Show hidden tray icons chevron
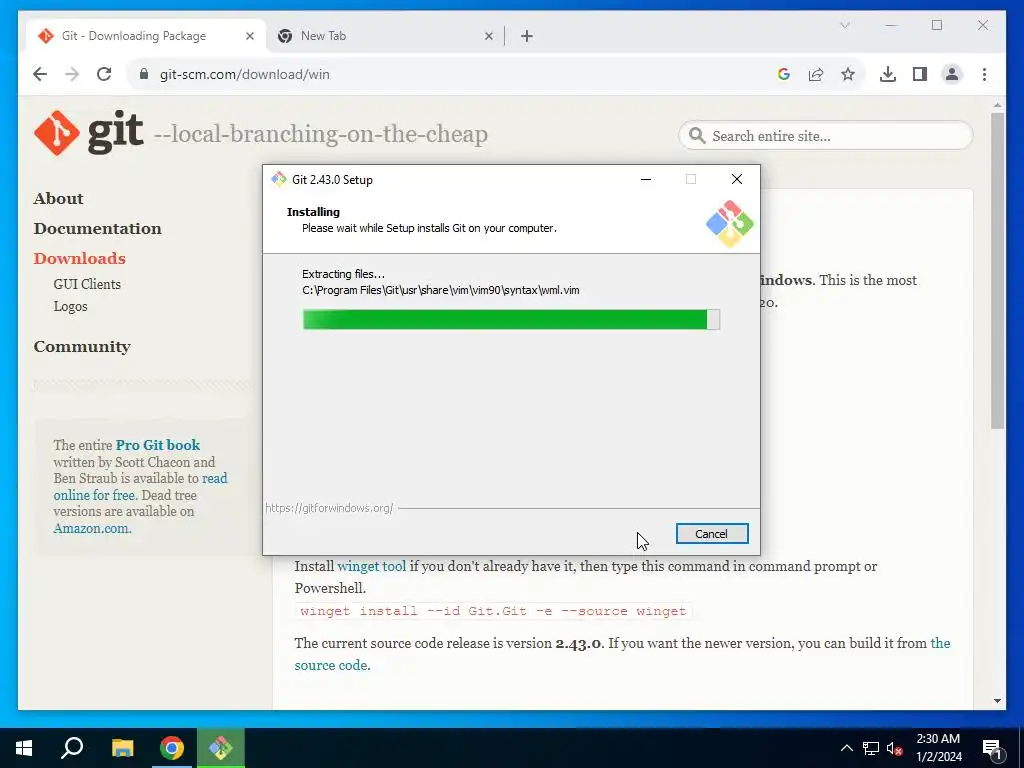 coord(846,748)
